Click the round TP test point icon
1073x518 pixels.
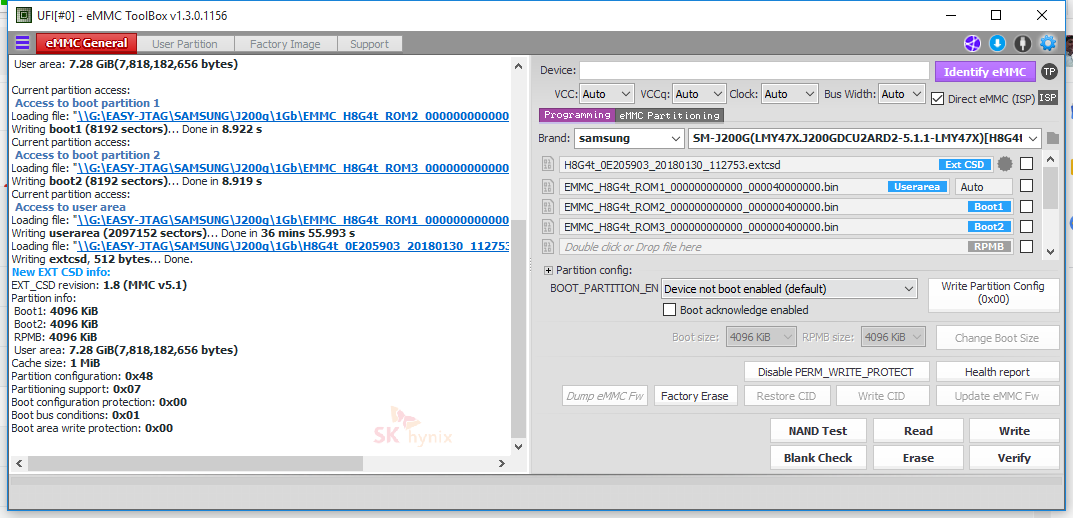pyautogui.click(x=1049, y=71)
